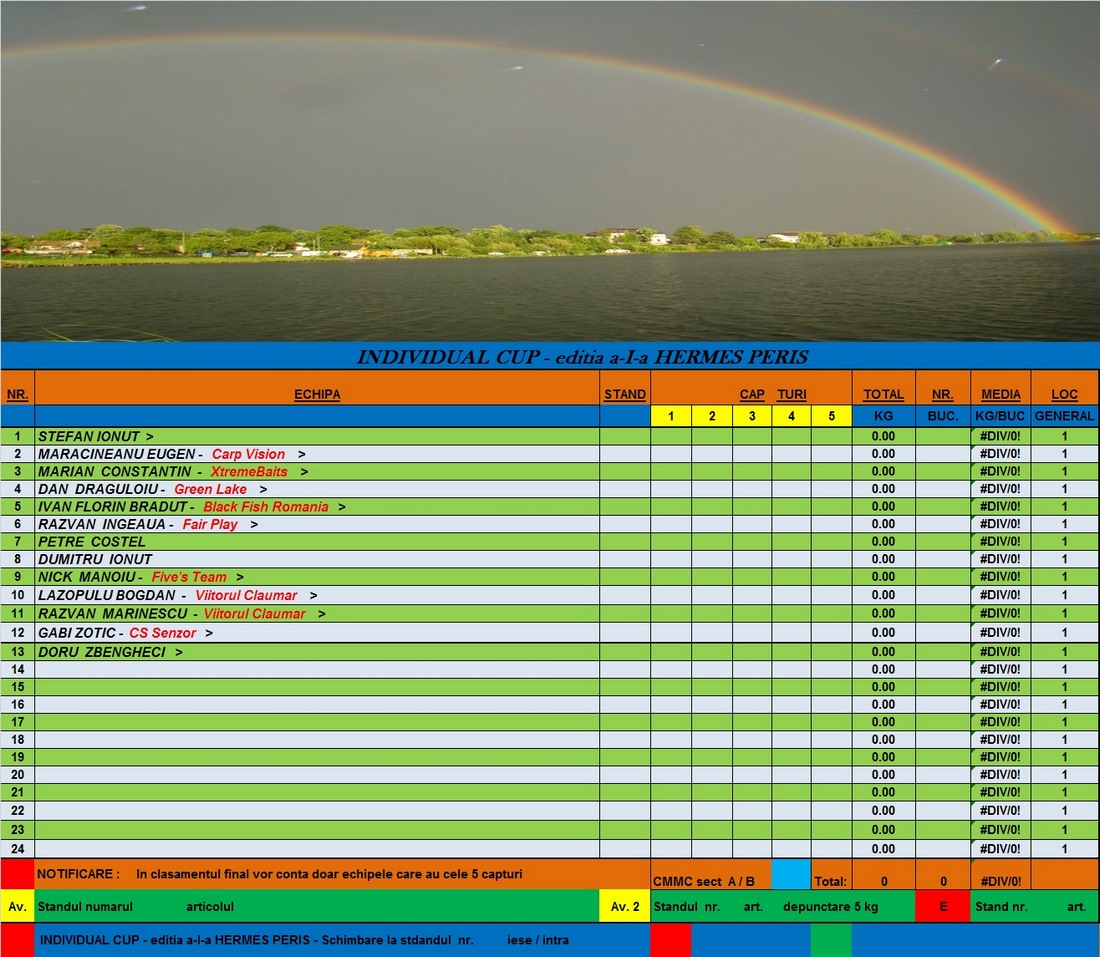
Task: Click the yellow Av. cell
Action: click(x=17, y=907)
